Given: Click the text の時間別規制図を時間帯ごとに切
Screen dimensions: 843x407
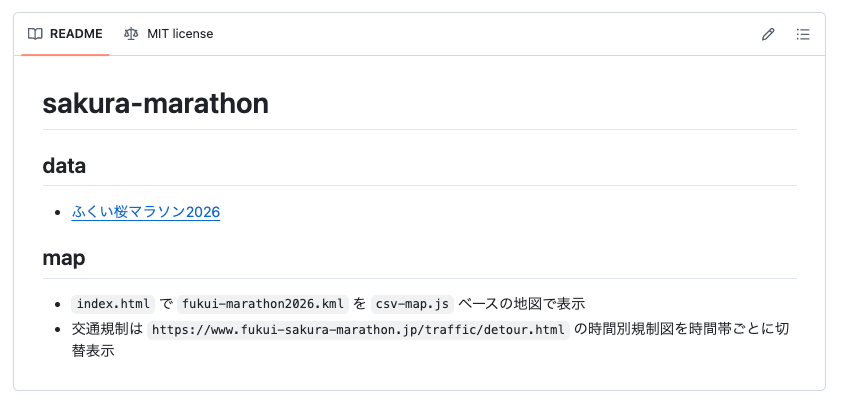Looking at the screenshot, I should click(681, 328).
